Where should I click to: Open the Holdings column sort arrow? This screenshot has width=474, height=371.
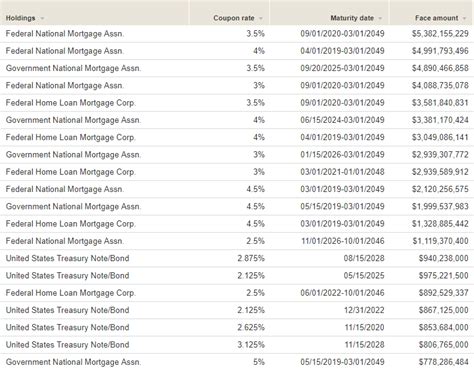click(42, 18)
